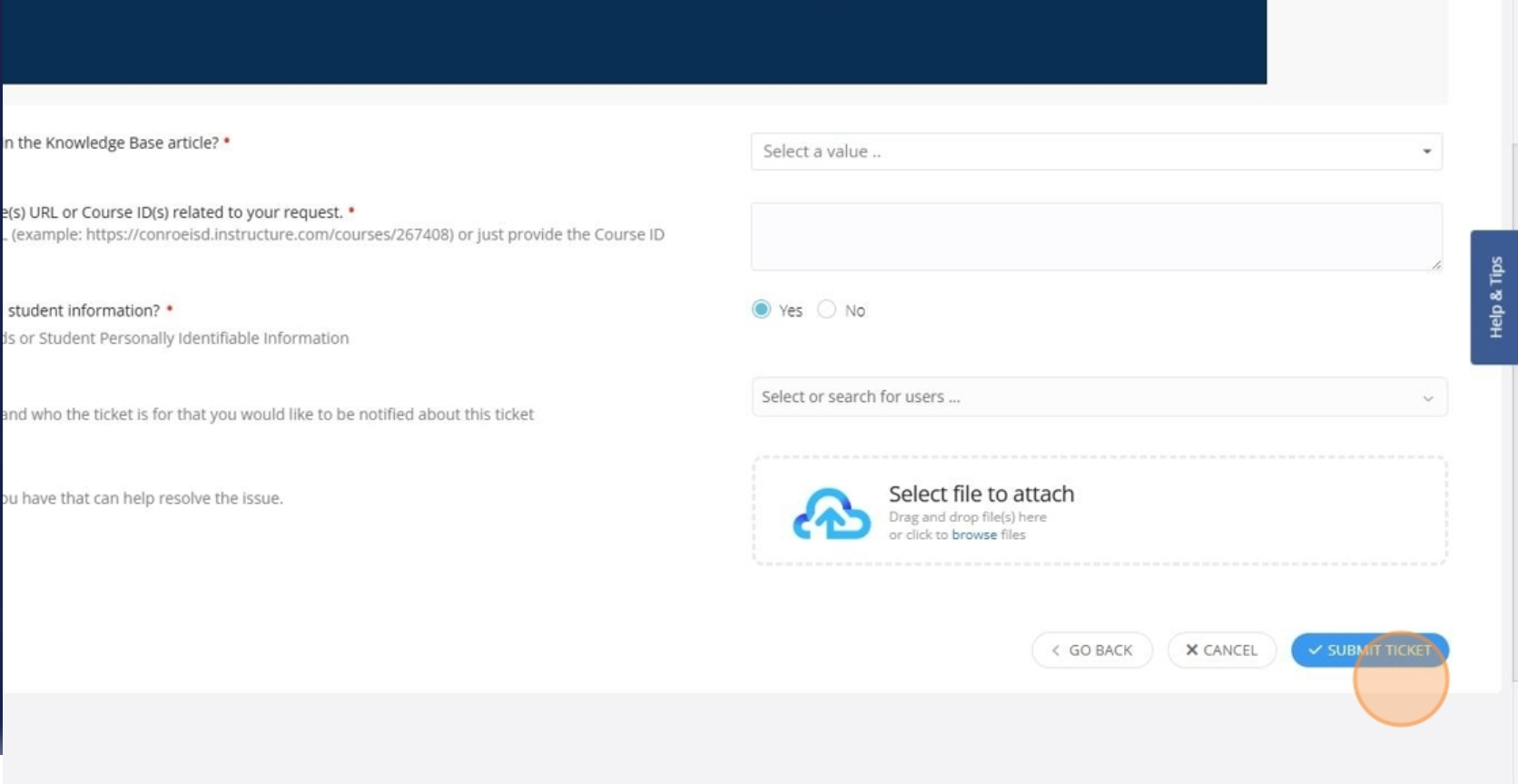1518x784 pixels.
Task: Follow the 'browse' files link
Action: coord(973,535)
